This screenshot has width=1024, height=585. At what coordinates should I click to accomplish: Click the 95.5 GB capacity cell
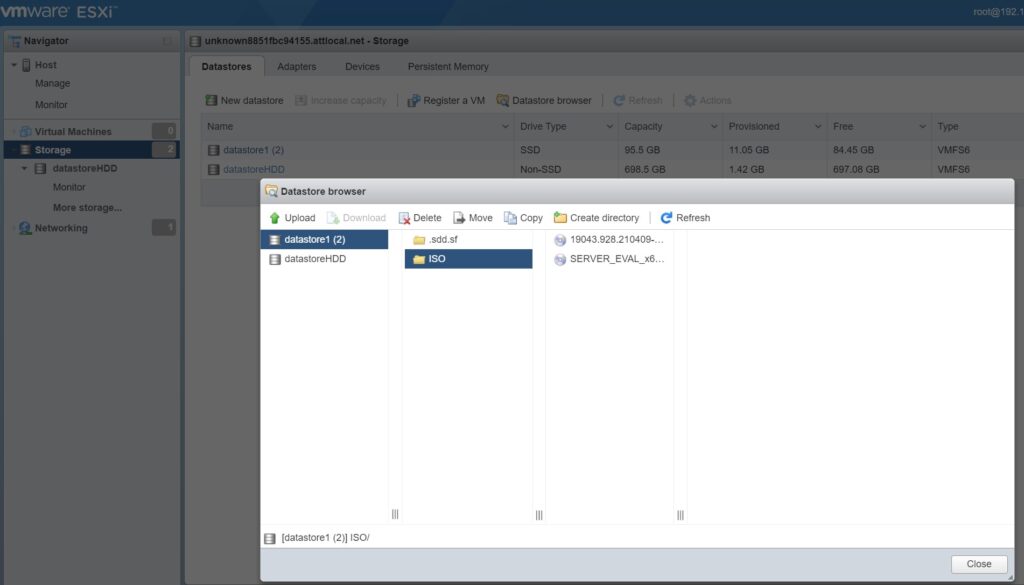tap(642, 150)
